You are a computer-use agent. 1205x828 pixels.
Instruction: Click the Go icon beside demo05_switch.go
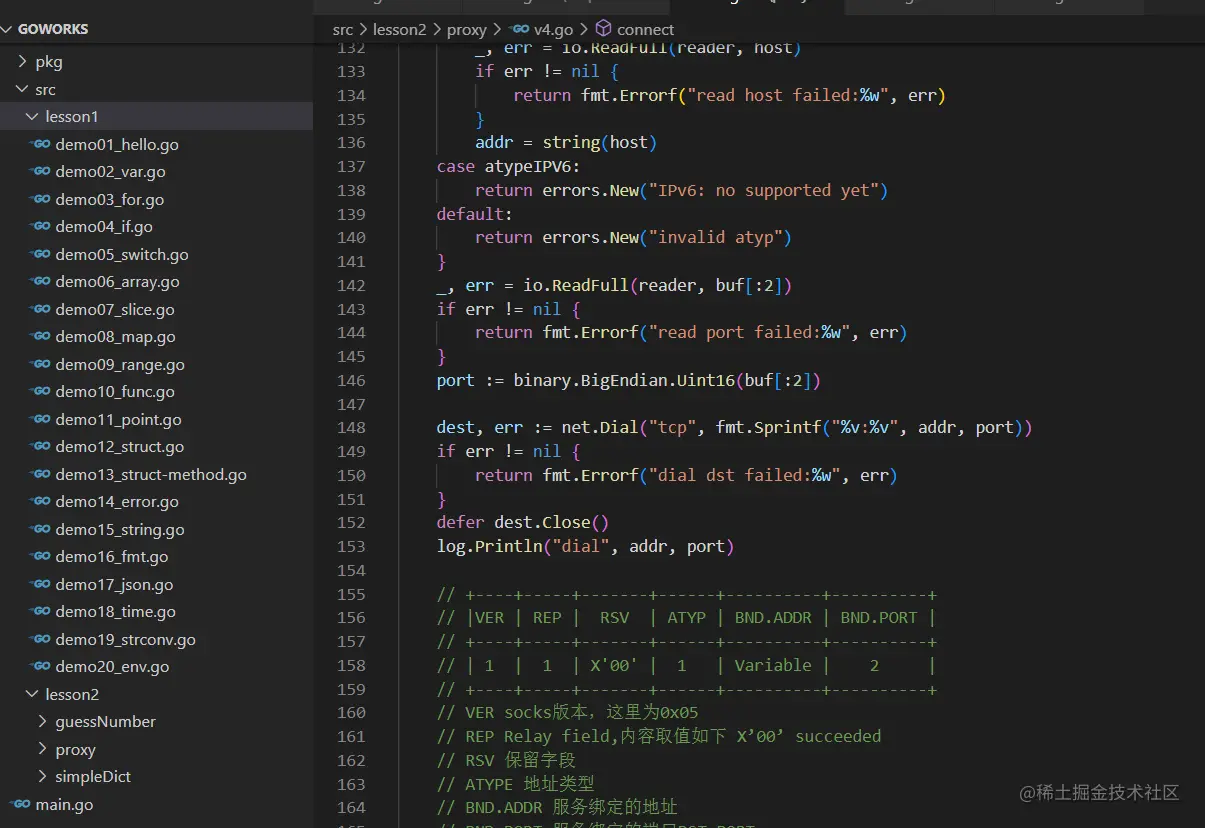[41, 254]
